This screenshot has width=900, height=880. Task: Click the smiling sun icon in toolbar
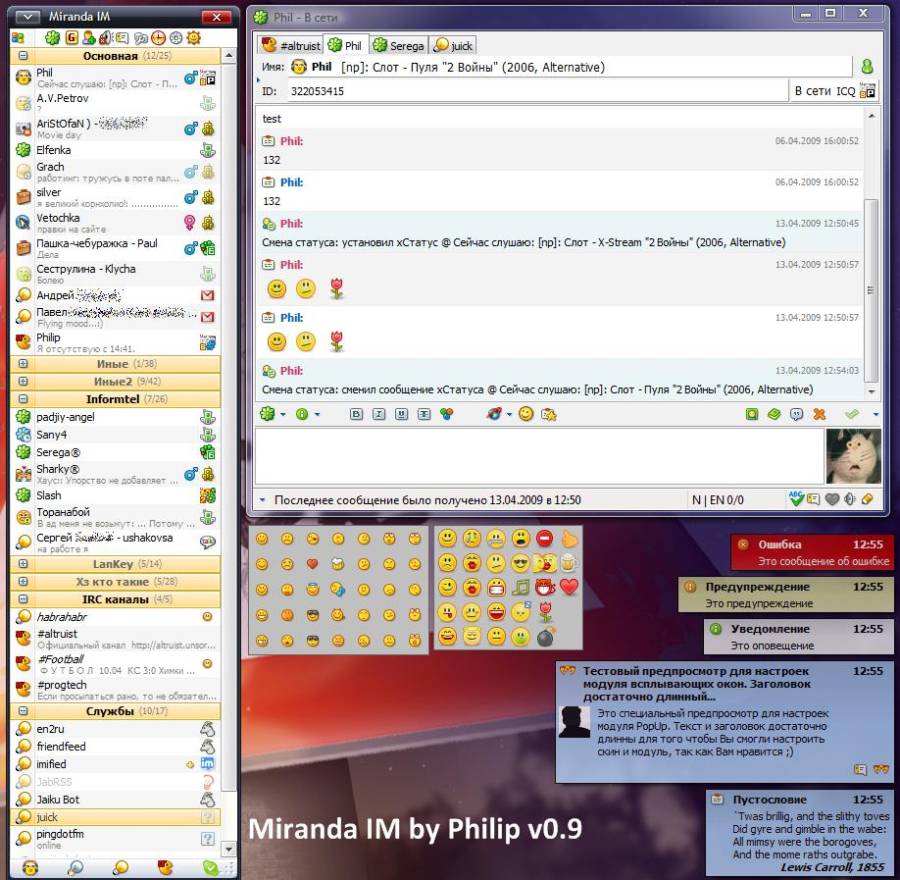(x=194, y=38)
